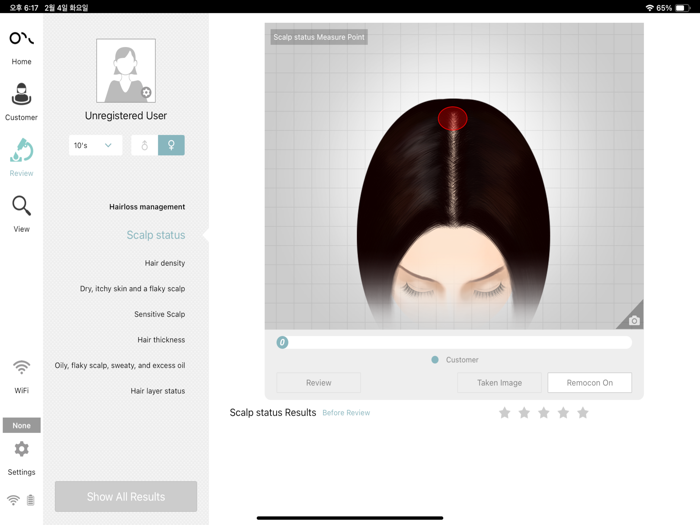Select Hairloss management category
The height and width of the screenshot is (525, 700).
(147, 207)
